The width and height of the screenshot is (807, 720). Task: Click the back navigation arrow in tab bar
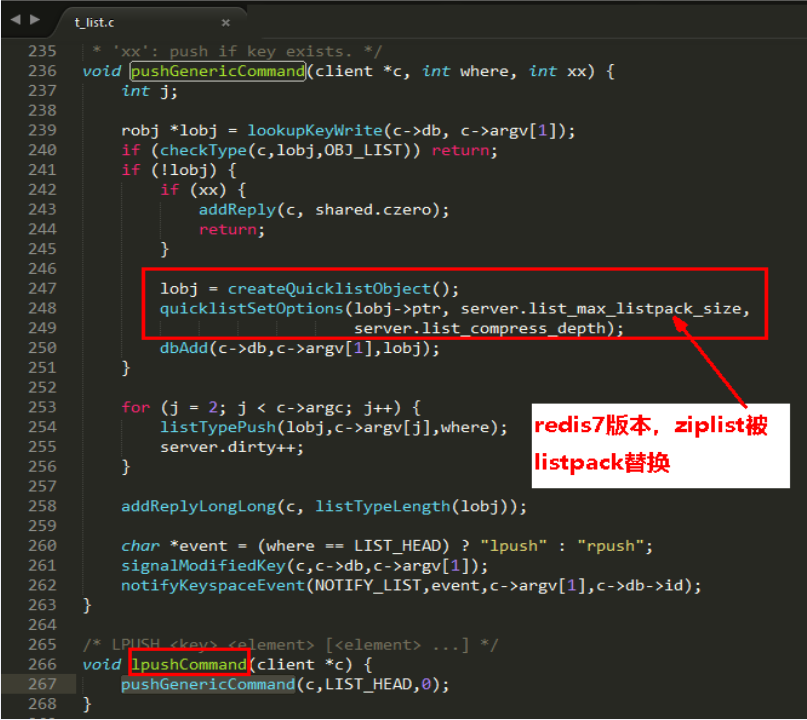(x=15, y=20)
